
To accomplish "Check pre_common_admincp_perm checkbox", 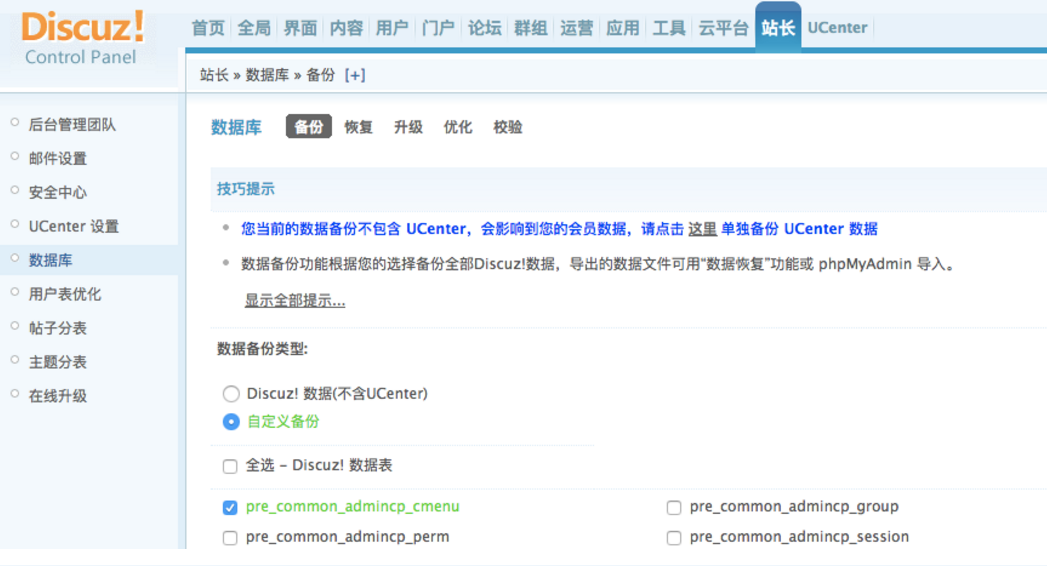I will coord(230,537).
